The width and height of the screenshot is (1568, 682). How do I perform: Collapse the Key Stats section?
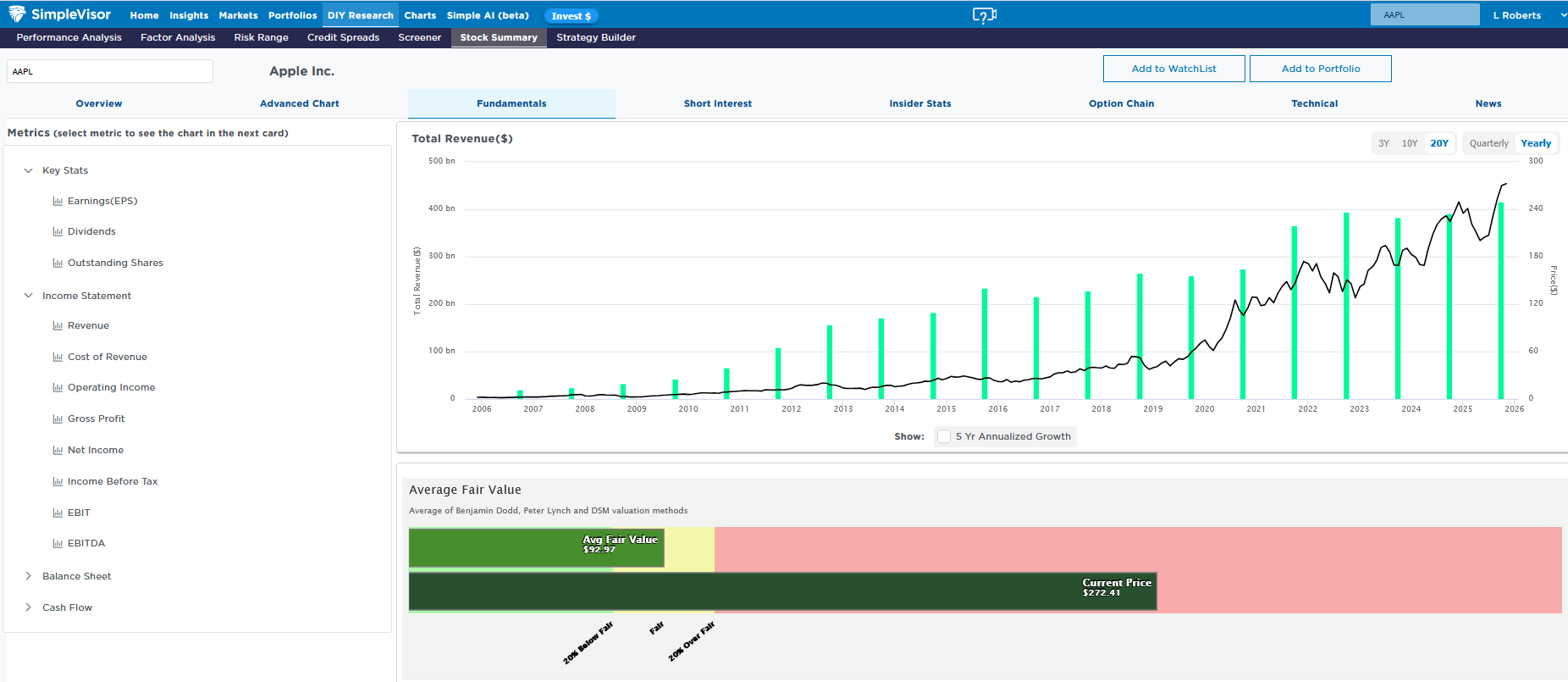(x=28, y=170)
